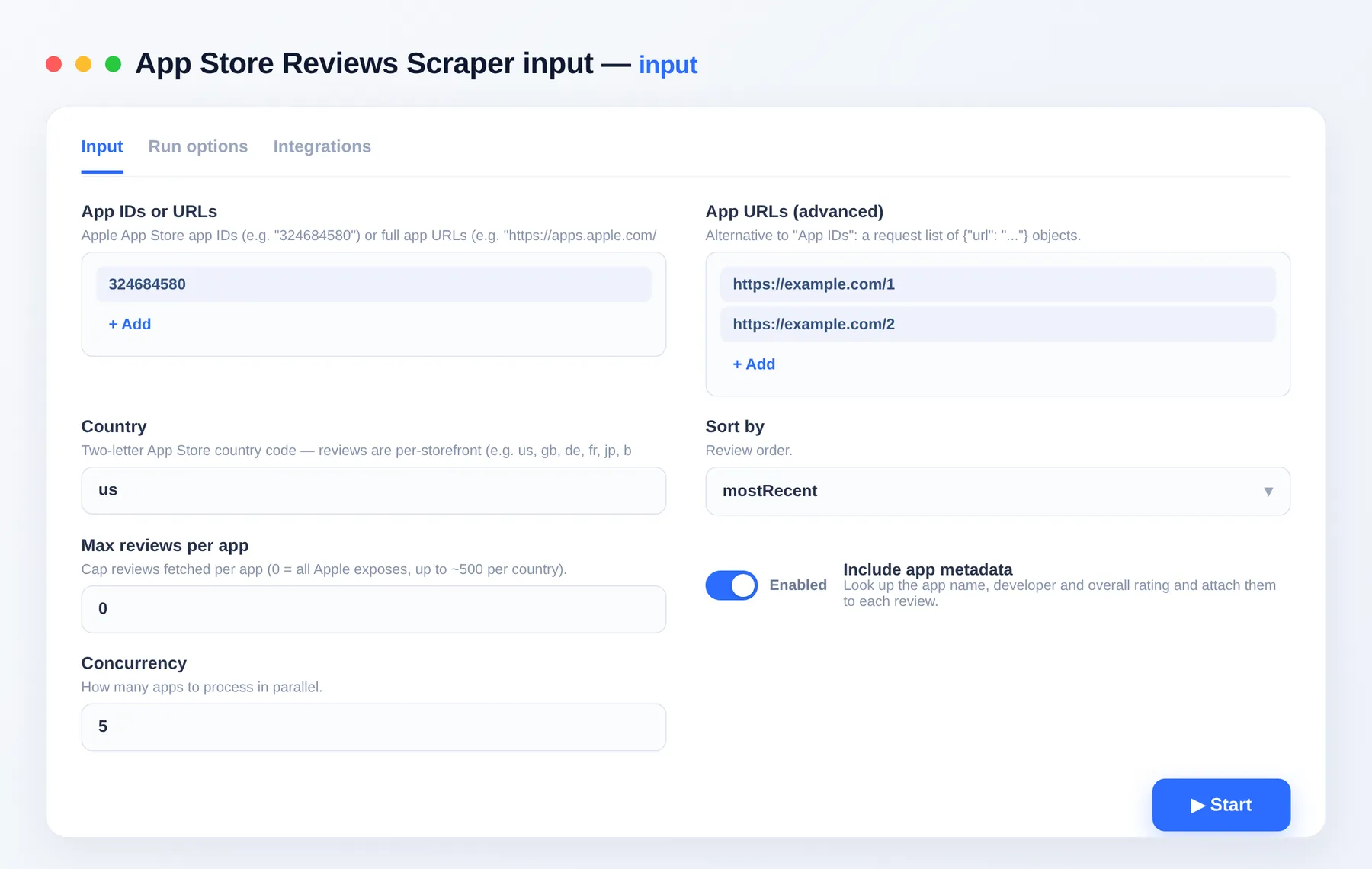Switch to the Input tab

[102, 146]
